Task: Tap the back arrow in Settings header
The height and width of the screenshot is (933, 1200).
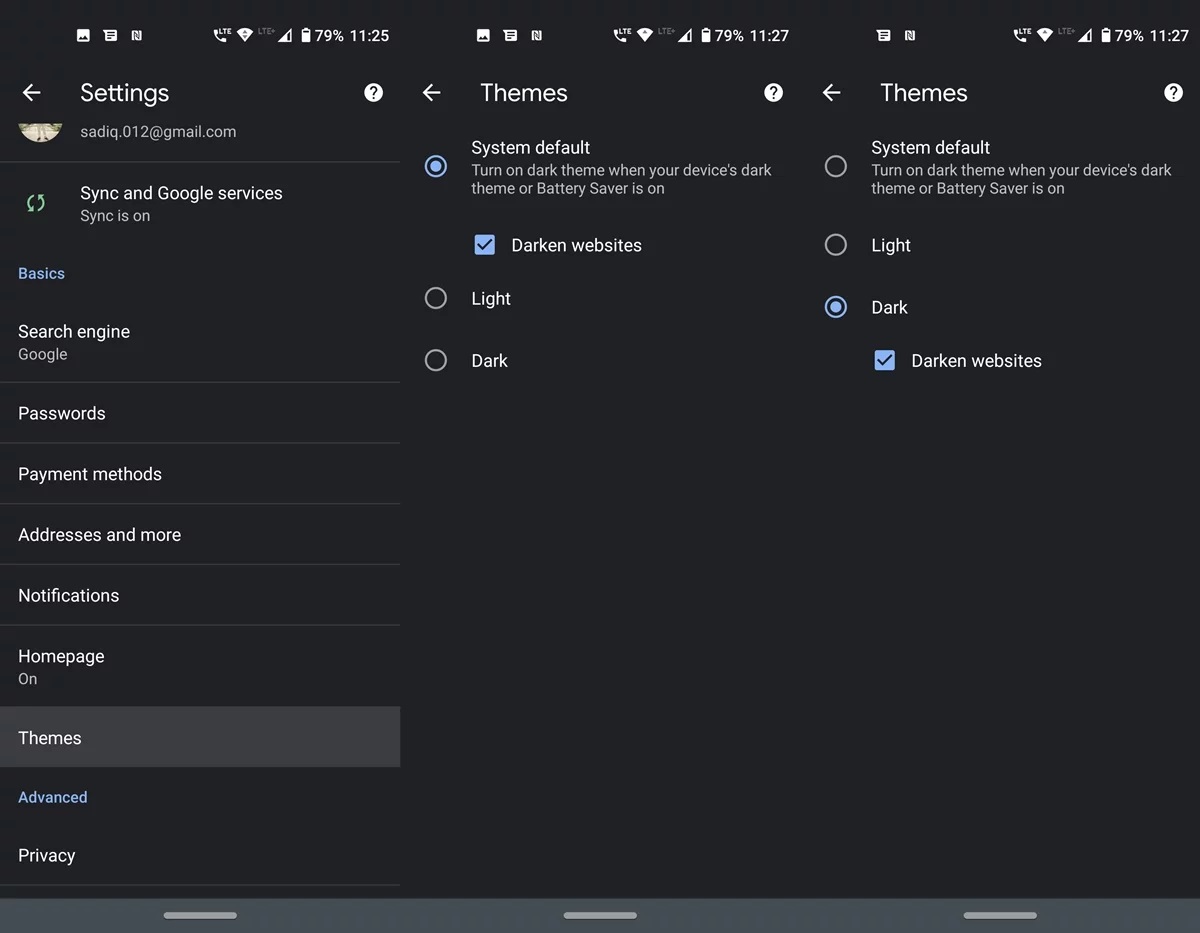Action: click(32, 93)
